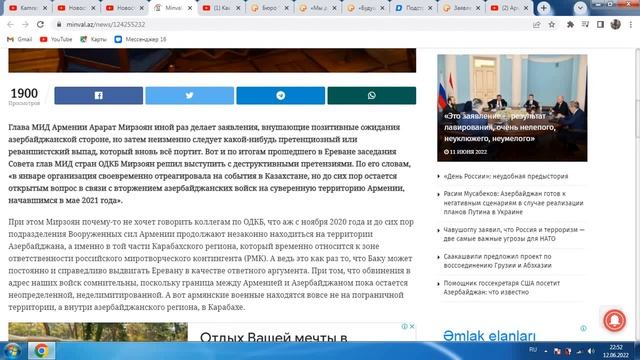Open Windows Start menu

12,351
